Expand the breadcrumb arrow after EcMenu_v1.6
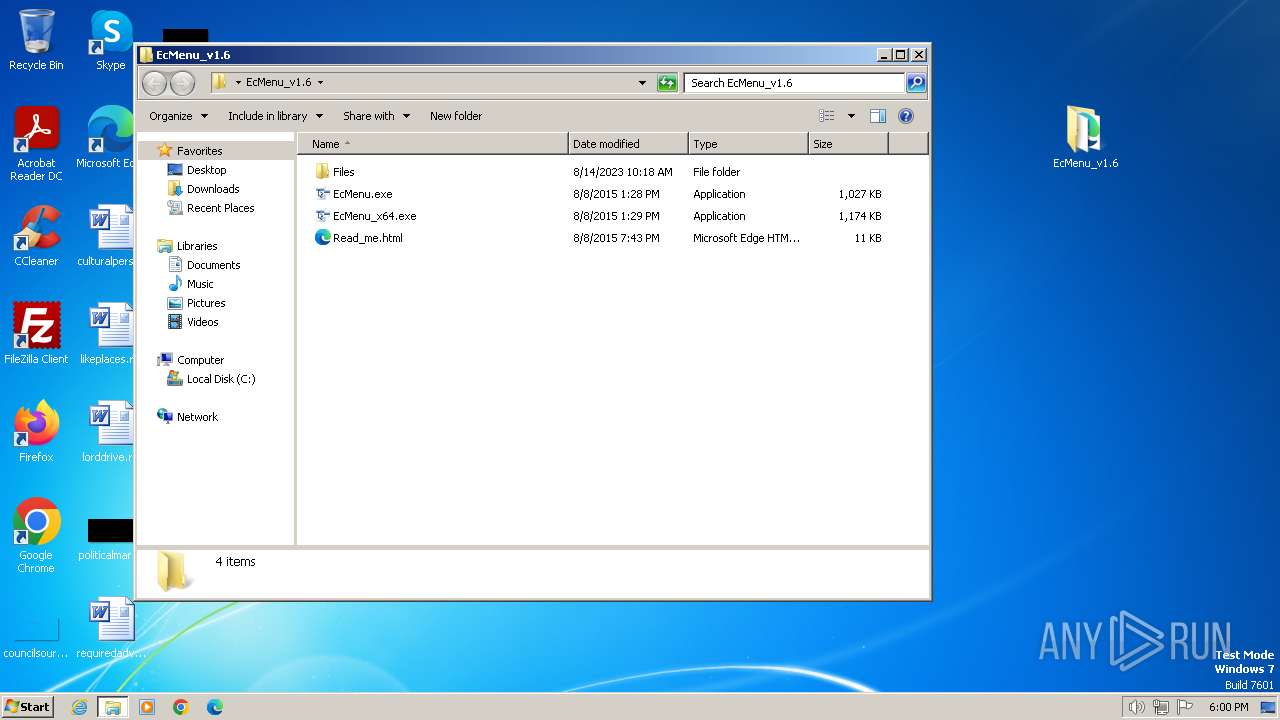1280x720 pixels. click(x=320, y=83)
